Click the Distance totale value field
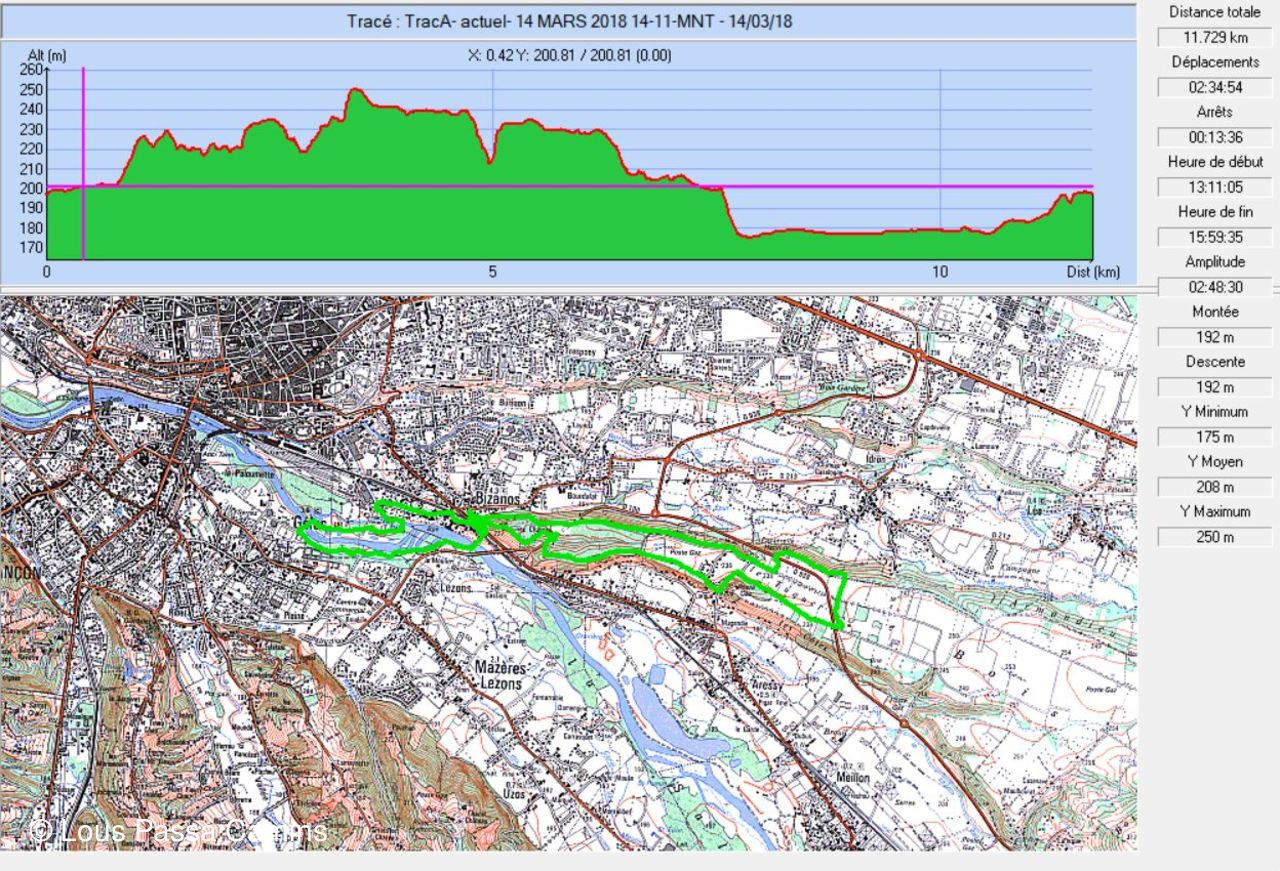The height and width of the screenshot is (871, 1280). (x=1214, y=38)
